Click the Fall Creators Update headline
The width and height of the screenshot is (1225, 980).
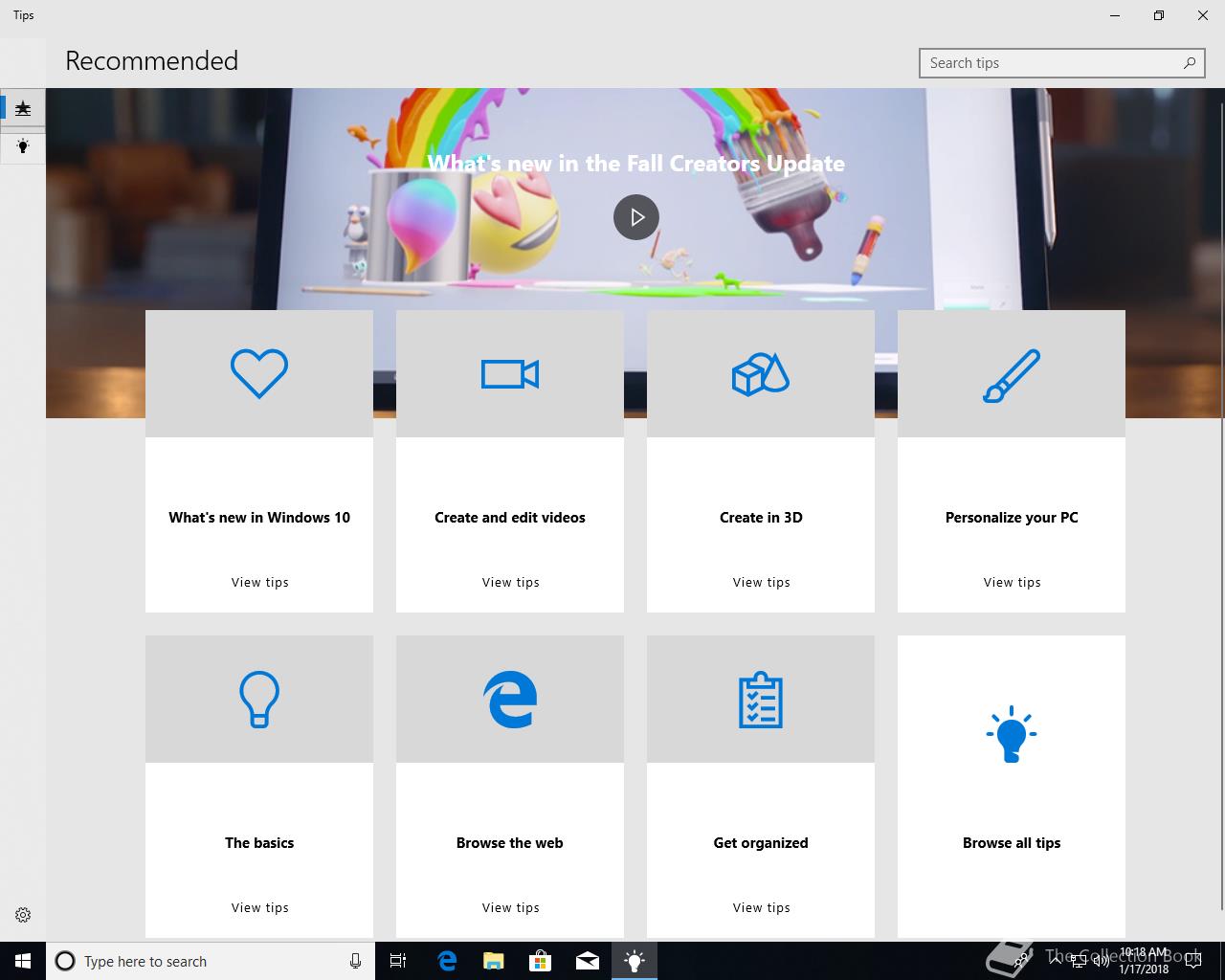coord(636,164)
